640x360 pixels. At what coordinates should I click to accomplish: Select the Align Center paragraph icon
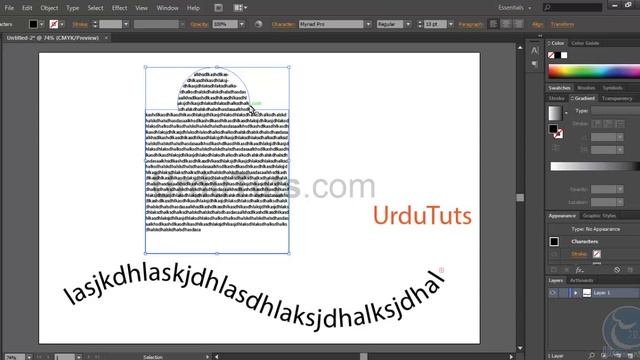coord(506,24)
